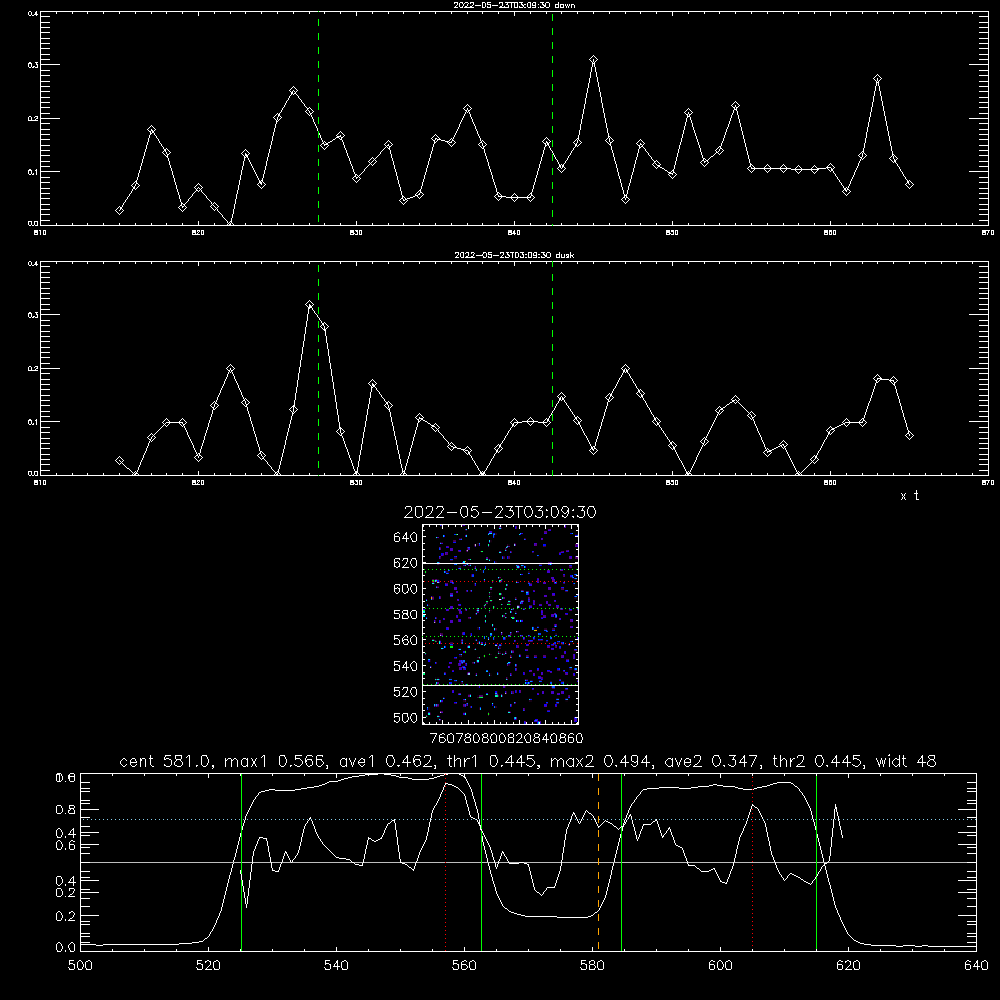This screenshot has height=1000, width=1000.
Task: Click the red dotted line near 557
Action: pyautogui.click(x=446, y=862)
